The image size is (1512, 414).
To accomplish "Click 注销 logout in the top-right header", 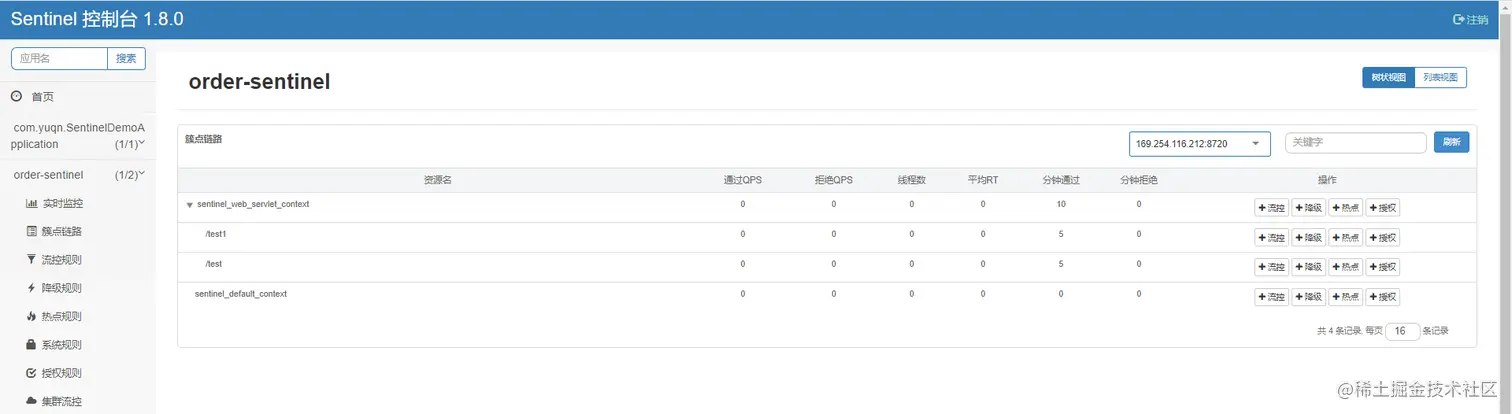I will coord(1470,19).
